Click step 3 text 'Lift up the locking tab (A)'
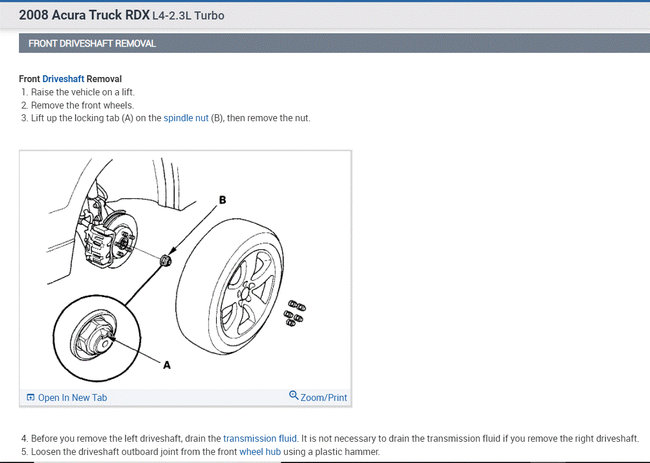This screenshot has height=463, width=650. click(x=82, y=118)
